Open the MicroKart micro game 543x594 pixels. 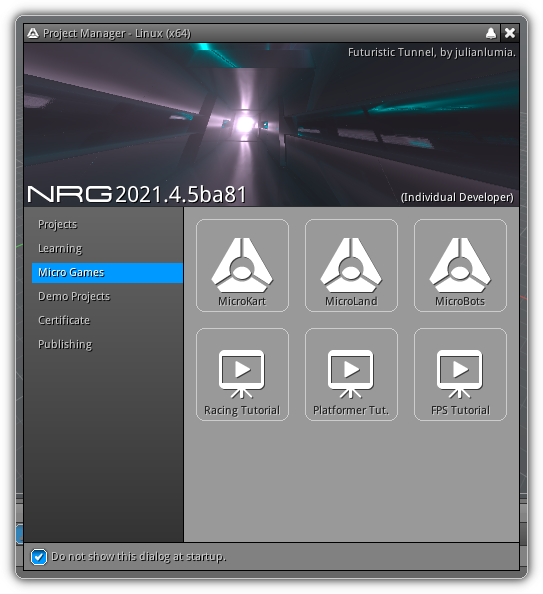tap(242, 265)
